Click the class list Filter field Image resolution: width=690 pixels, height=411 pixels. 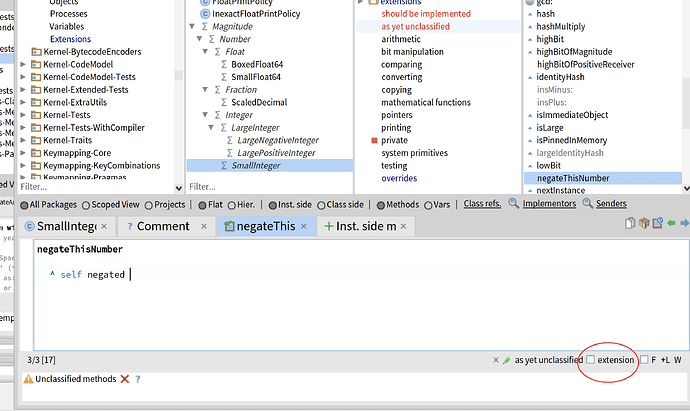(x=269, y=187)
